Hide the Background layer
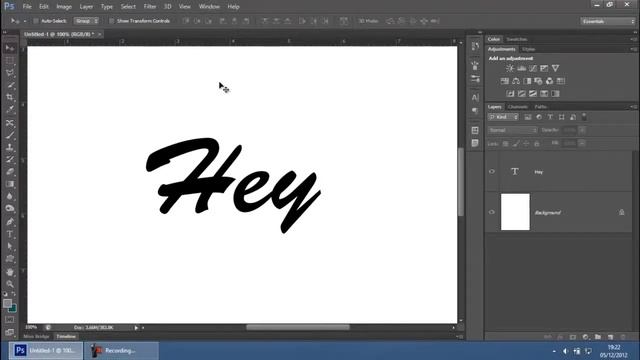640x360 pixels. click(492, 212)
